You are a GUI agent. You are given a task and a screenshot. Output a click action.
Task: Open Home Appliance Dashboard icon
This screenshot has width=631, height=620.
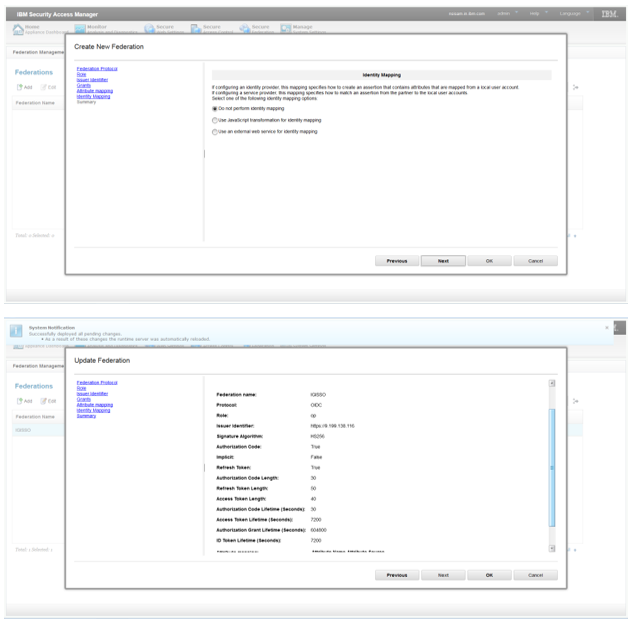(18, 29)
